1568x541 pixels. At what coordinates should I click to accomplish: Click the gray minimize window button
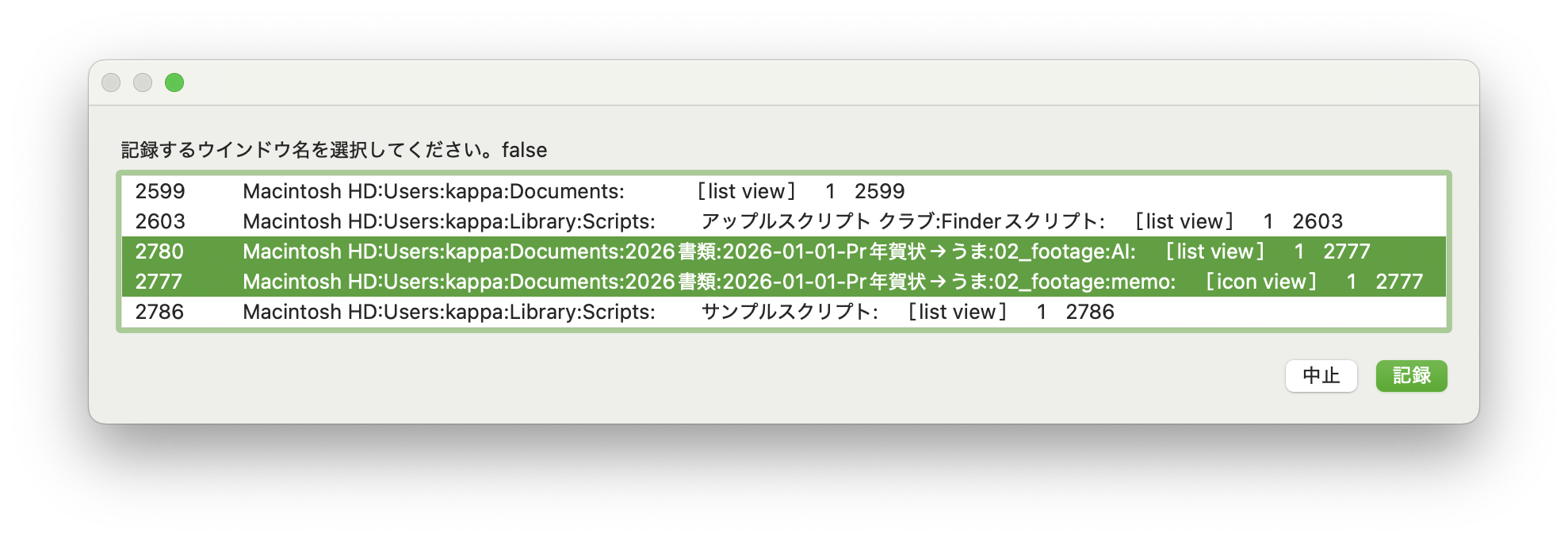[143, 82]
